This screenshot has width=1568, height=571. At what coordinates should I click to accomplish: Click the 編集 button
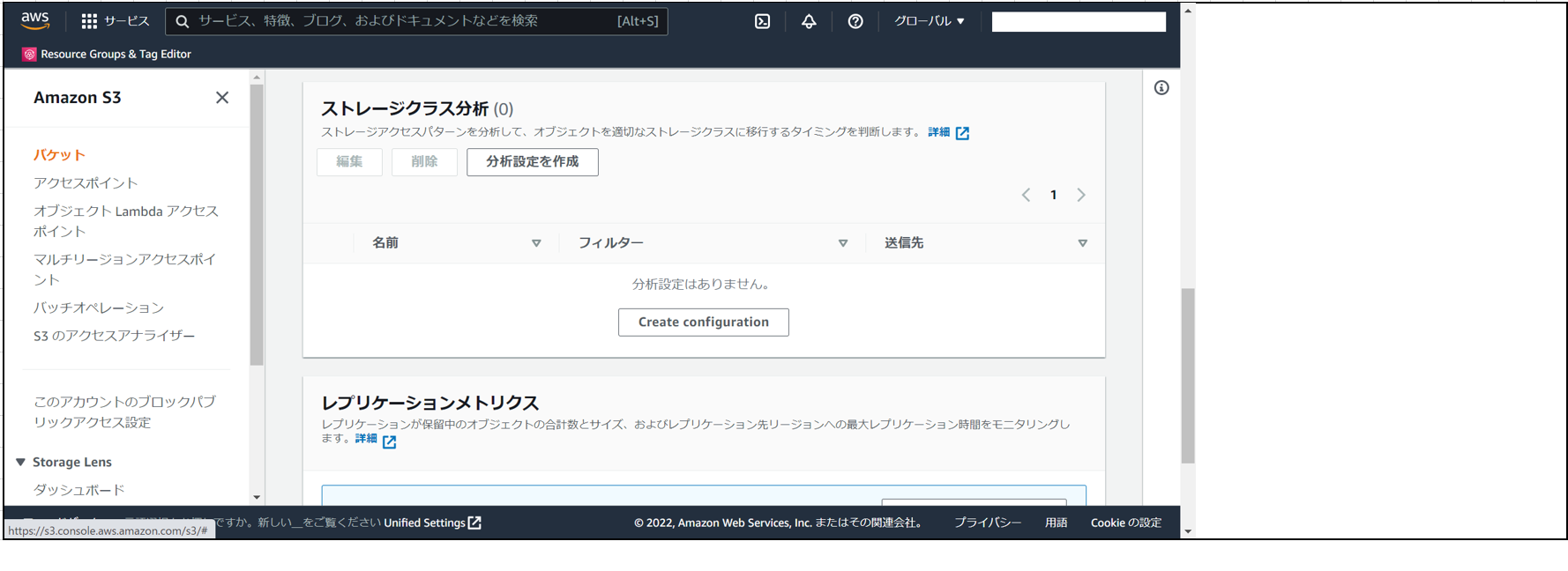[x=349, y=162]
